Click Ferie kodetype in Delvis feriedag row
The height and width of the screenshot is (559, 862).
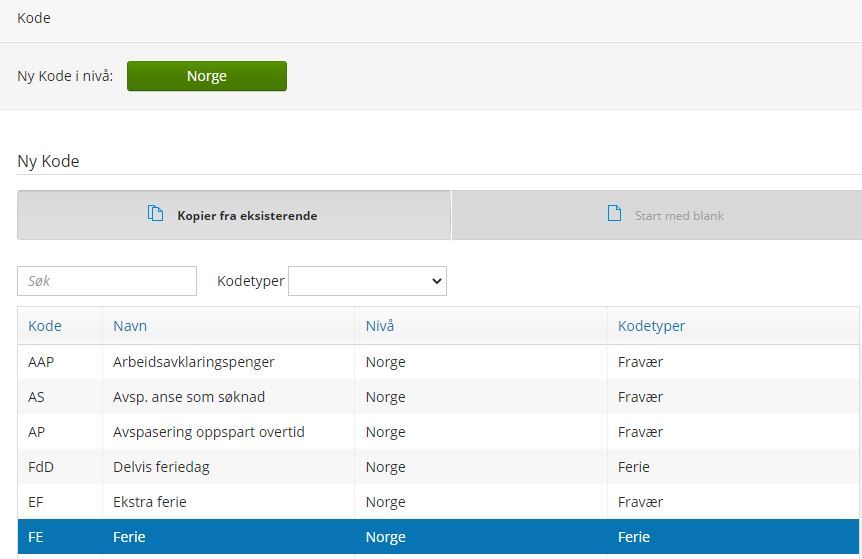(x=634, y=467)
